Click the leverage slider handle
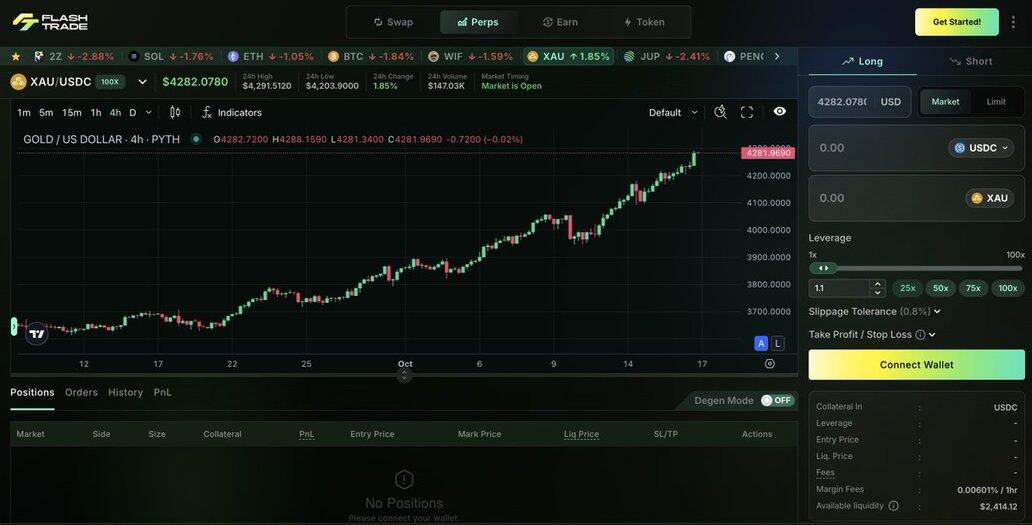 823,268
